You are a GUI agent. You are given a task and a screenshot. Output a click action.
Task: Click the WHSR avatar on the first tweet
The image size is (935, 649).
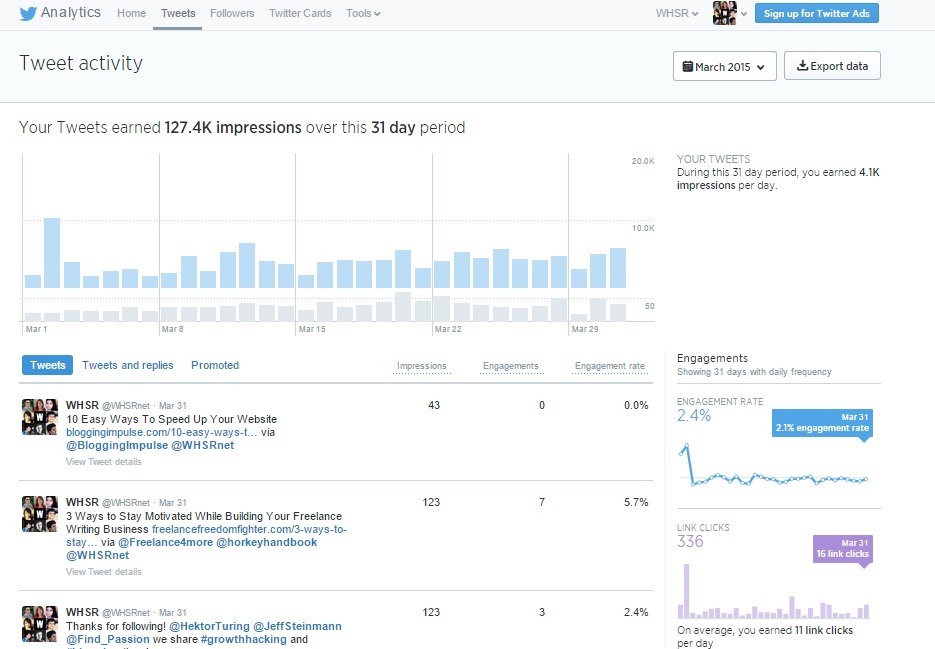pyautogui.click(x=40, y=416)
